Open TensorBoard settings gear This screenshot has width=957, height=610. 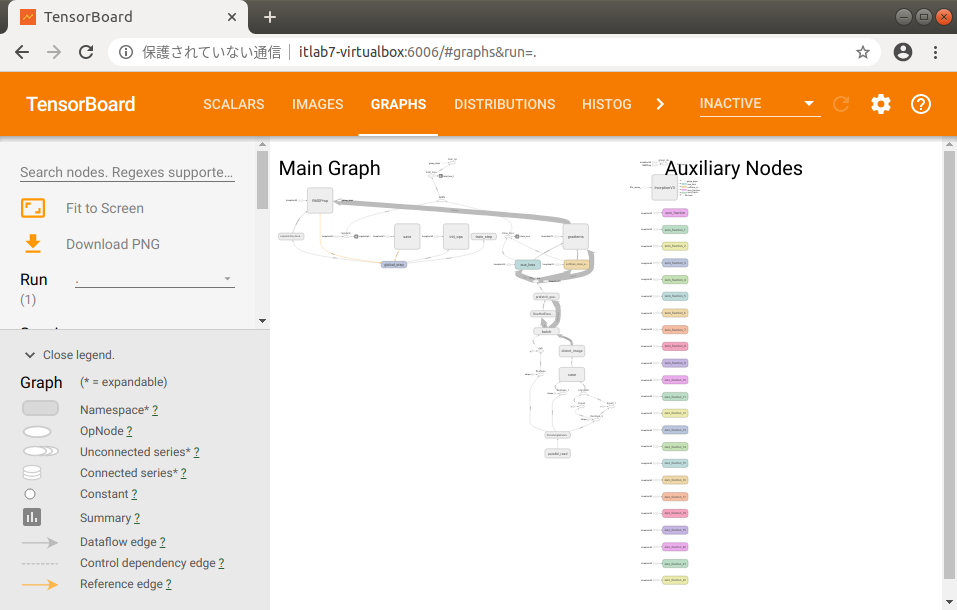coord(881,104)
